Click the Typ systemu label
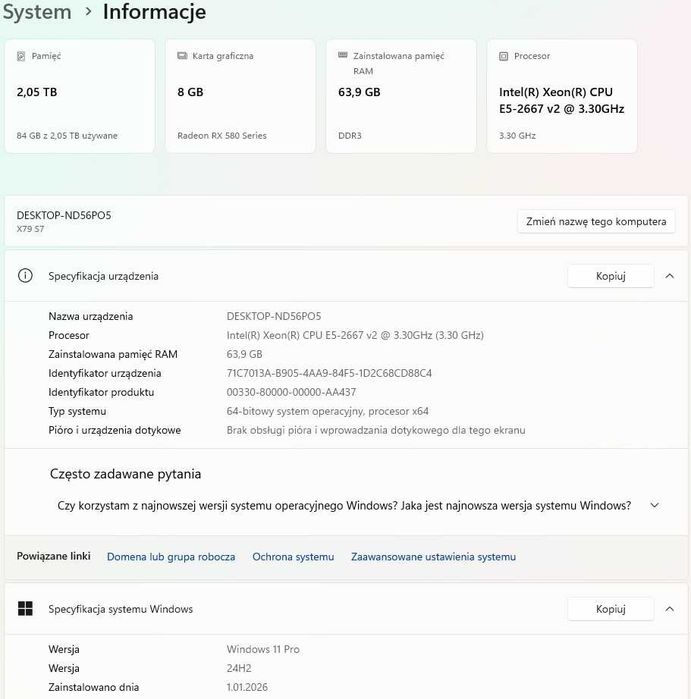This screenshot has width=691, height=699. 77,411
